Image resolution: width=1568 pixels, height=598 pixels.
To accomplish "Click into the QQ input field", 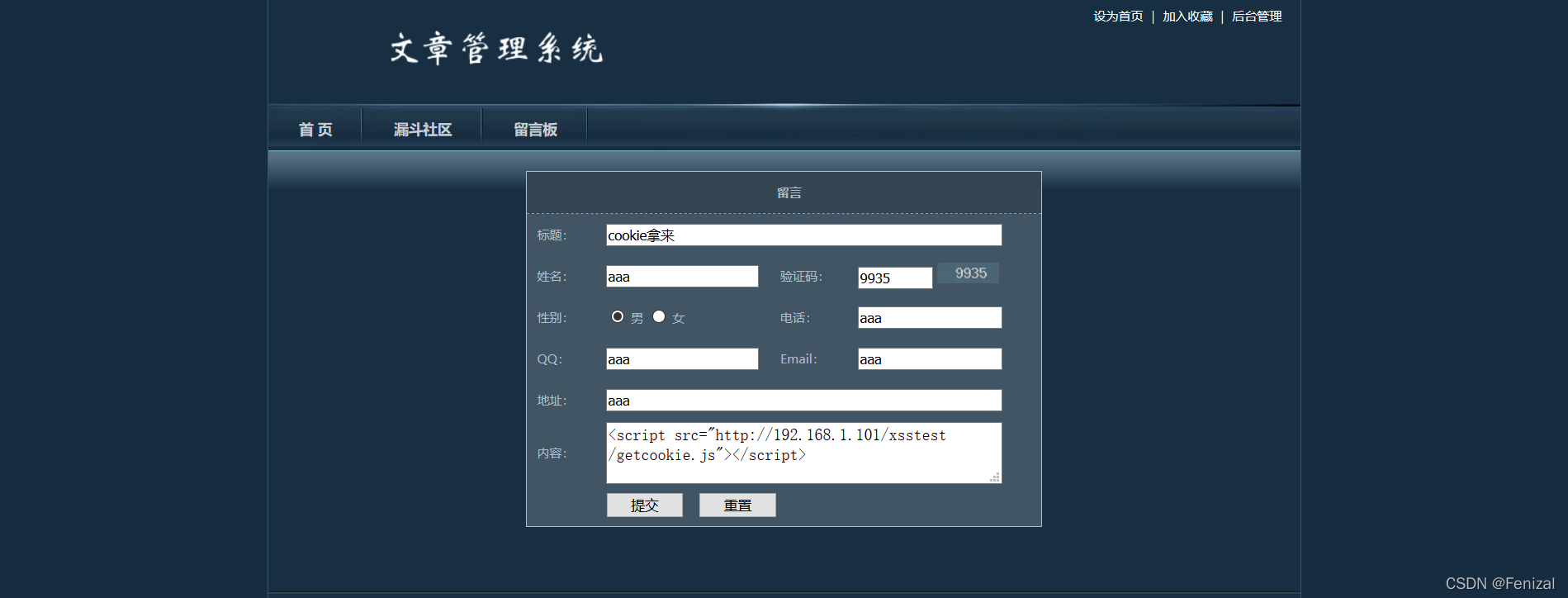I will coord(682,359).
